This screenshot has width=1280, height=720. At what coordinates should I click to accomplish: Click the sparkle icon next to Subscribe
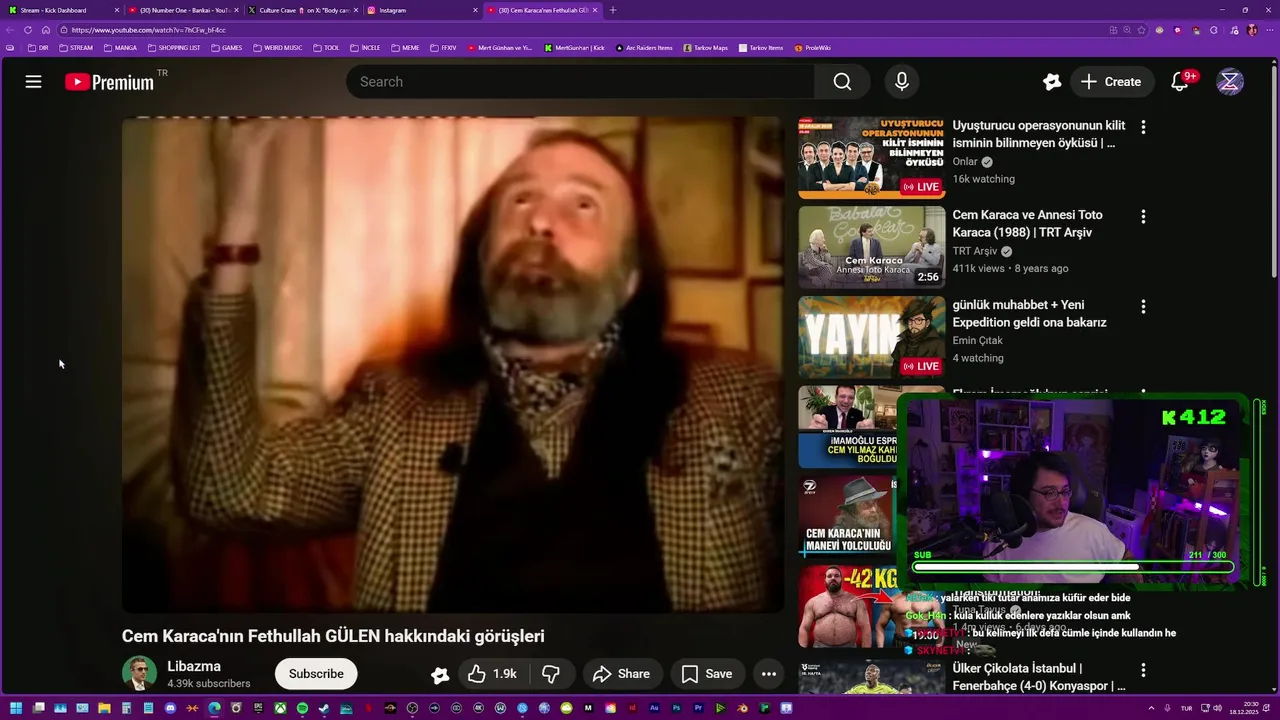click(x=440, y=675)
